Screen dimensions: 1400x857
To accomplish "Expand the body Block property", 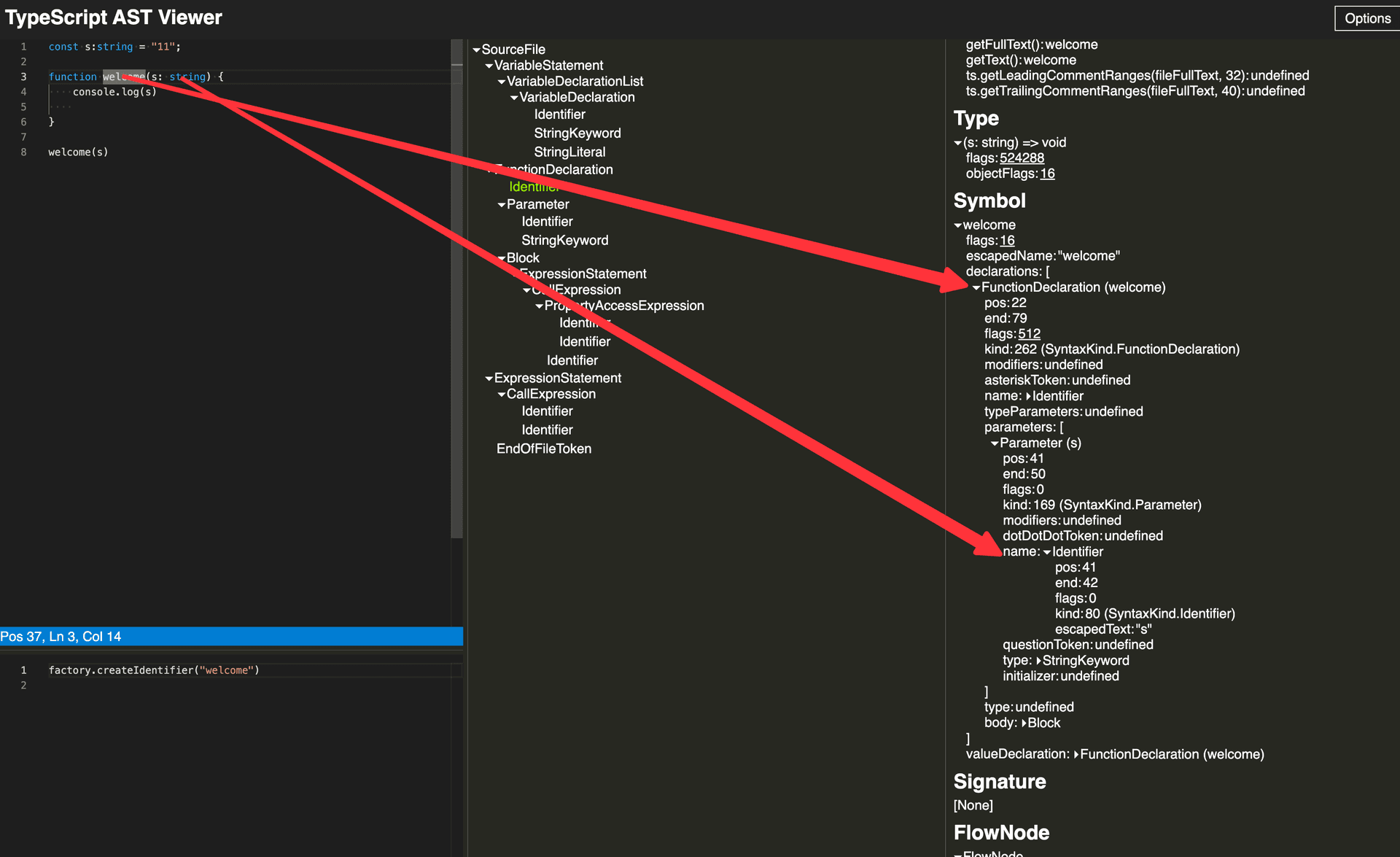I will point(1024,724).
